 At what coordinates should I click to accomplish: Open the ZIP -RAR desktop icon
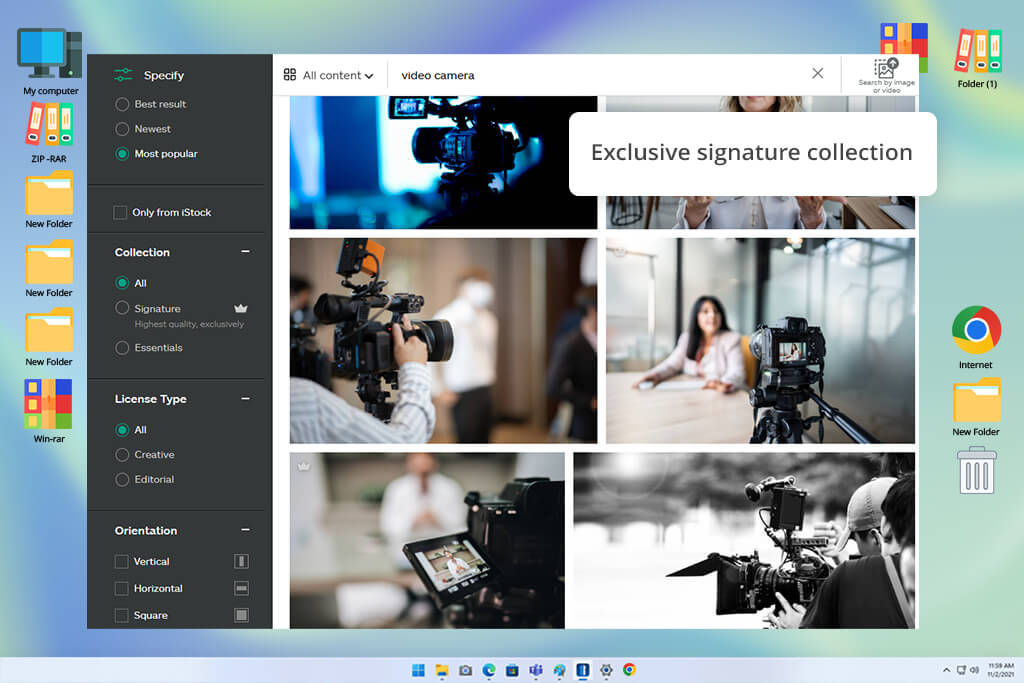click(49, 133)
